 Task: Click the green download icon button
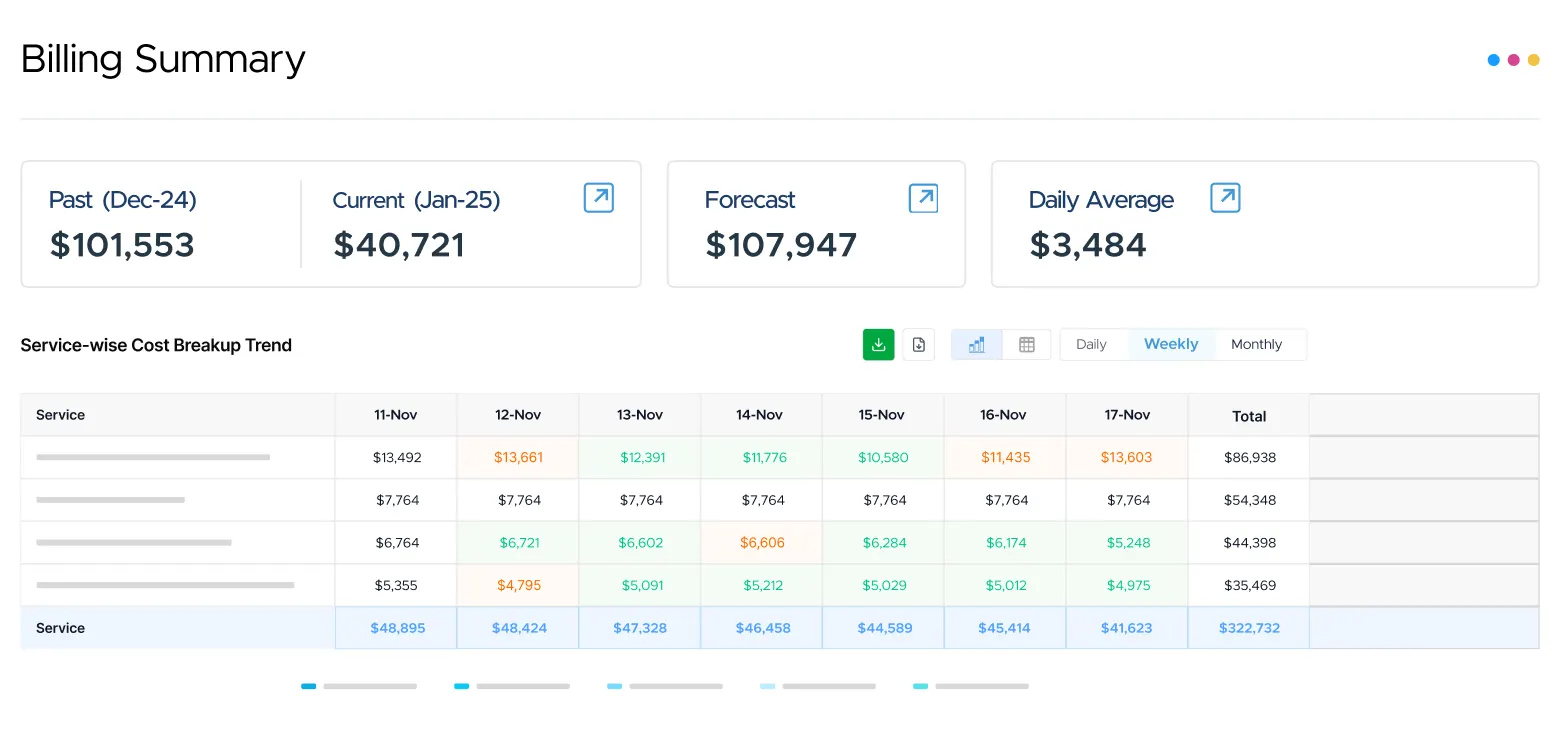pos(878,345)
